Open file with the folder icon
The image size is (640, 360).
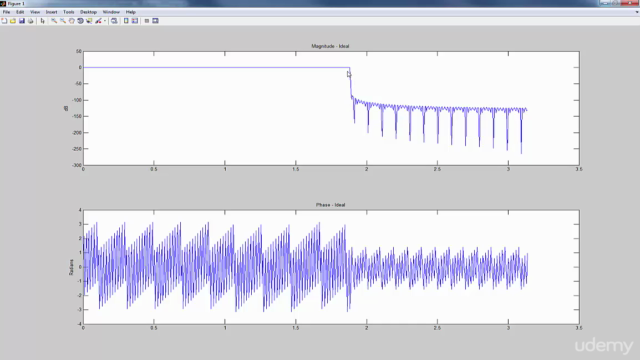pyautogui.click(x=13, y=21)
